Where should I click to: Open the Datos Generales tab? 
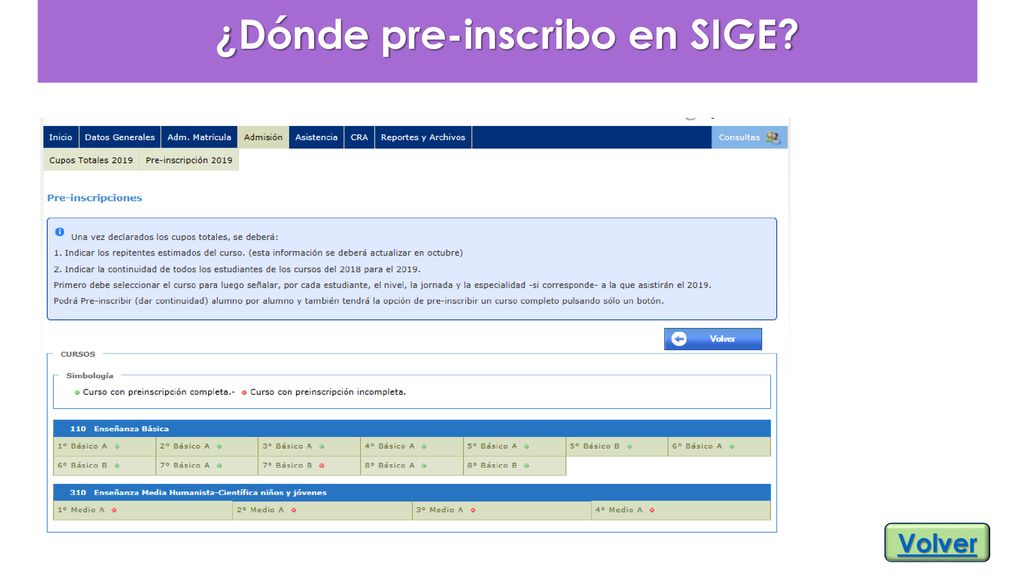[x=120, y=137]
